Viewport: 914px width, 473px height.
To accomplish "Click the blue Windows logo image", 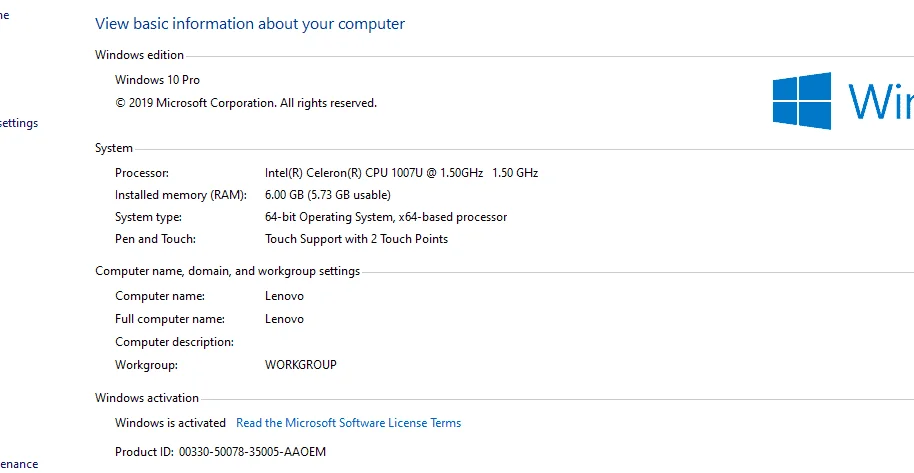I will (801, 100).
